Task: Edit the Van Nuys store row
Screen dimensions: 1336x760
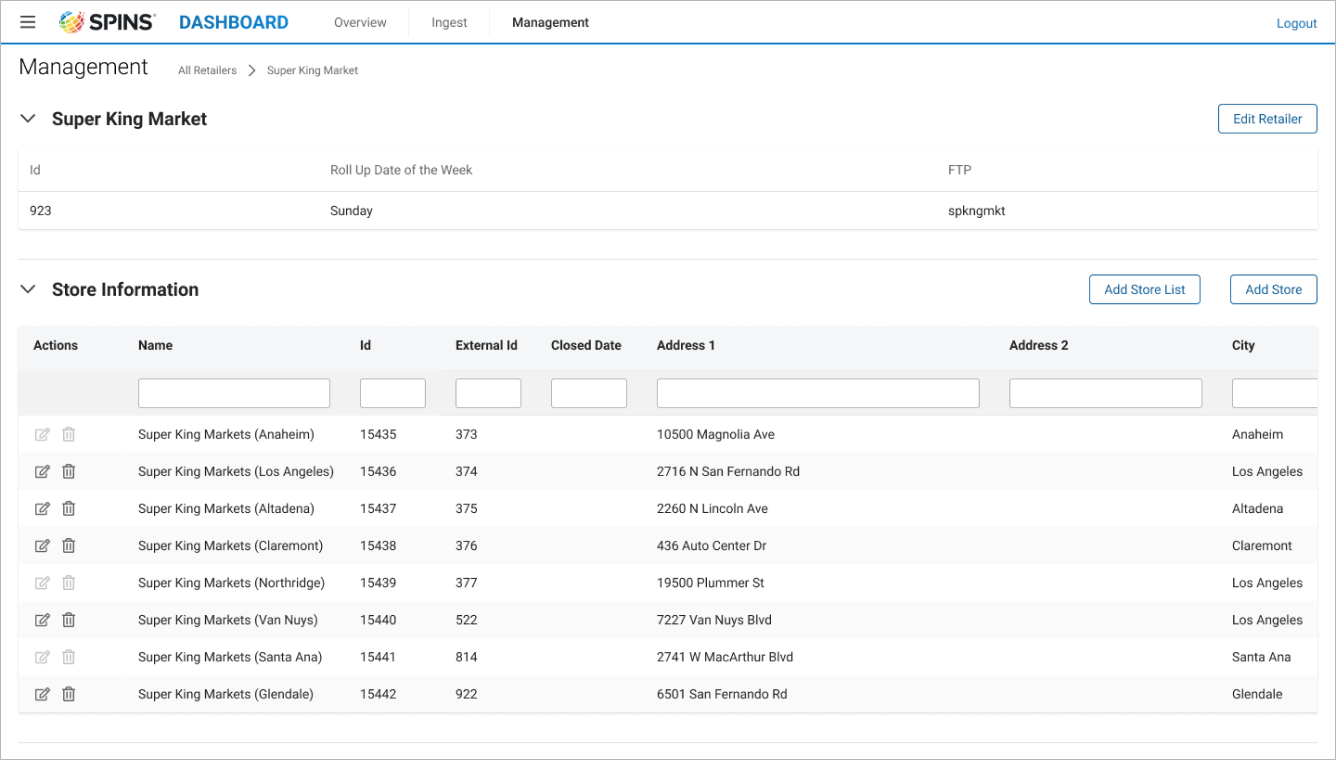Action: click(x=42, y=620)
